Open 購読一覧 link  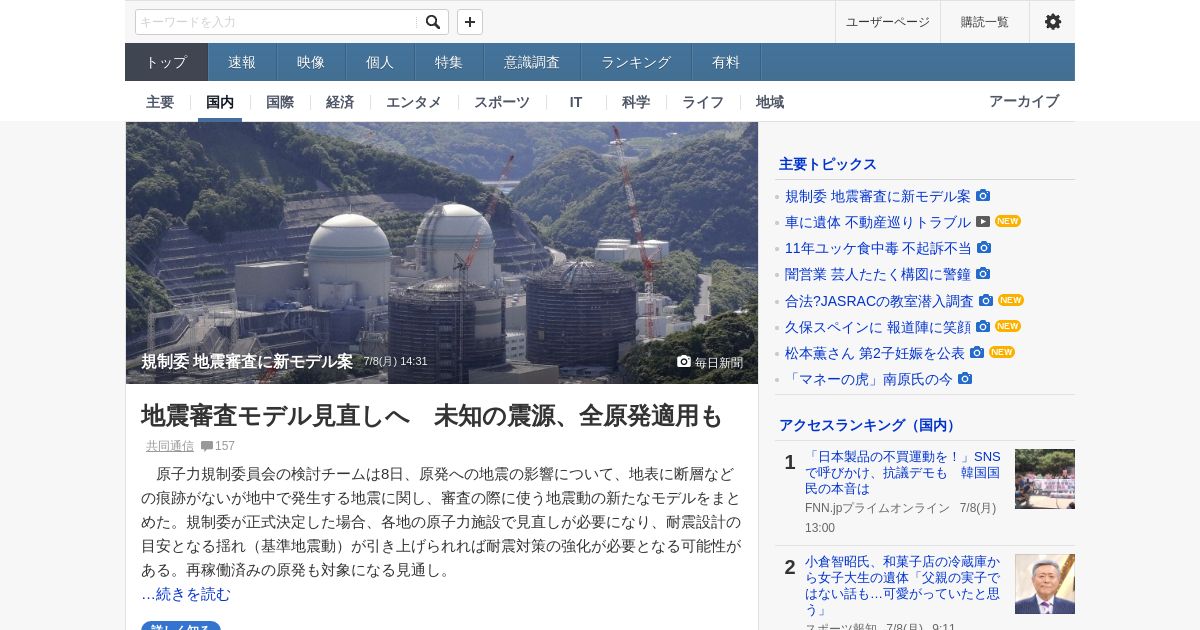click(x=985, y=22)
